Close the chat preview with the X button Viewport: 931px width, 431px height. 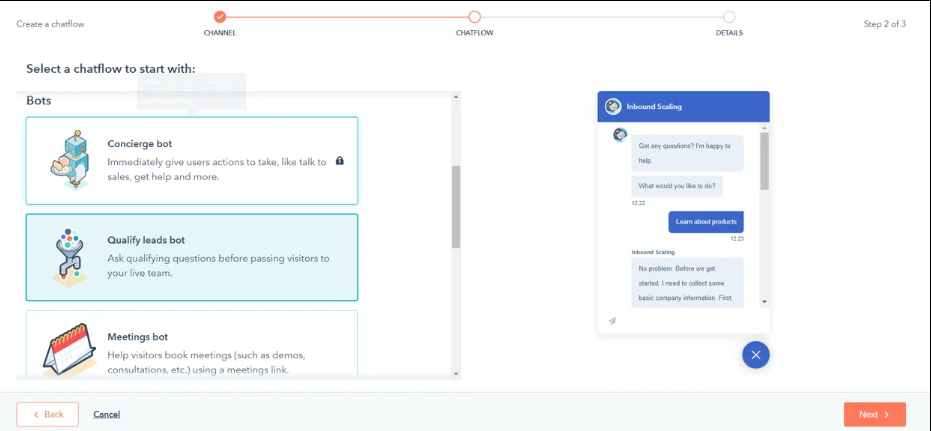click(x=756, y=355)
